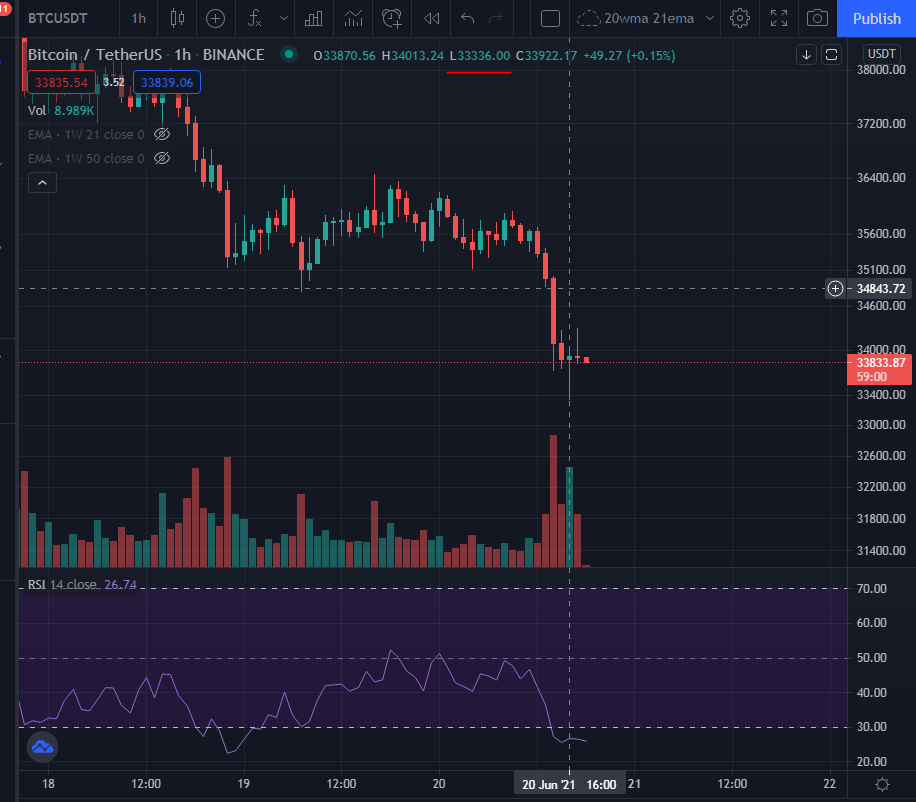This screenshot has width=916, height=802.
Task: Click the 70.00 RSI axis level
Action: pyautogui.click(x=872, y=589)
